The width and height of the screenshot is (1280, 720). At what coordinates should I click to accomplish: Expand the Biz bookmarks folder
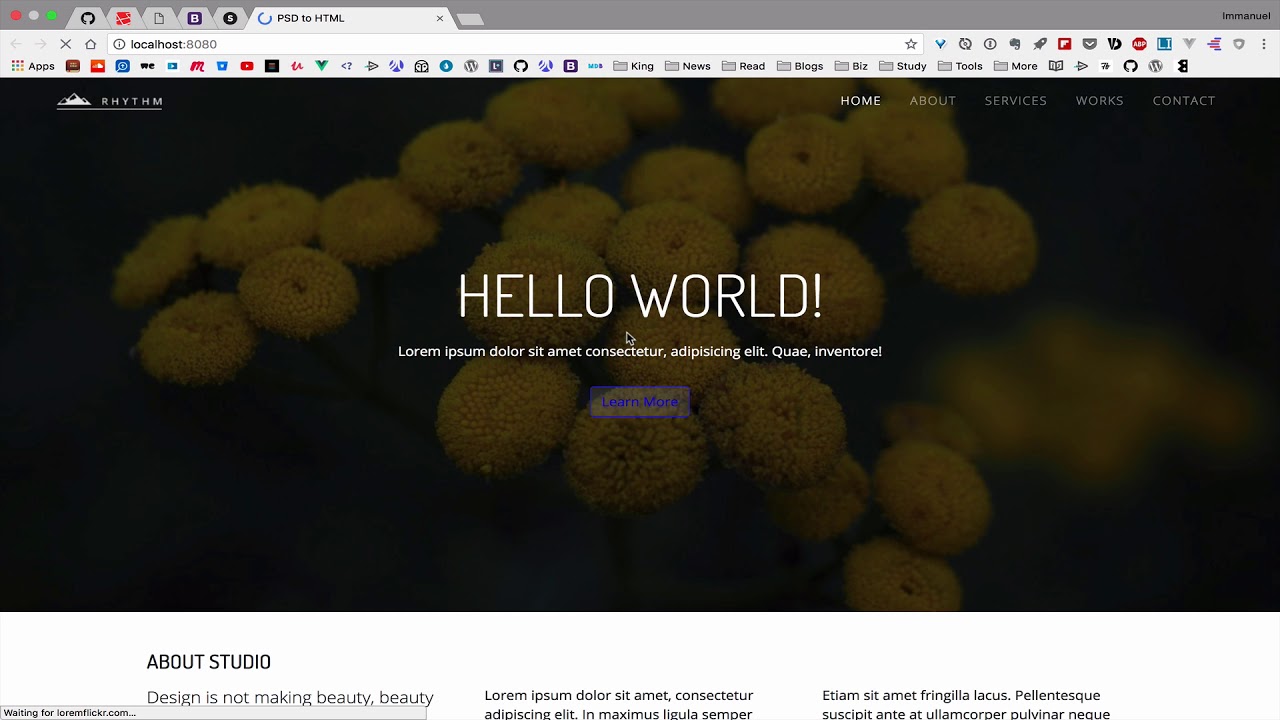click(x=851, y=66)
